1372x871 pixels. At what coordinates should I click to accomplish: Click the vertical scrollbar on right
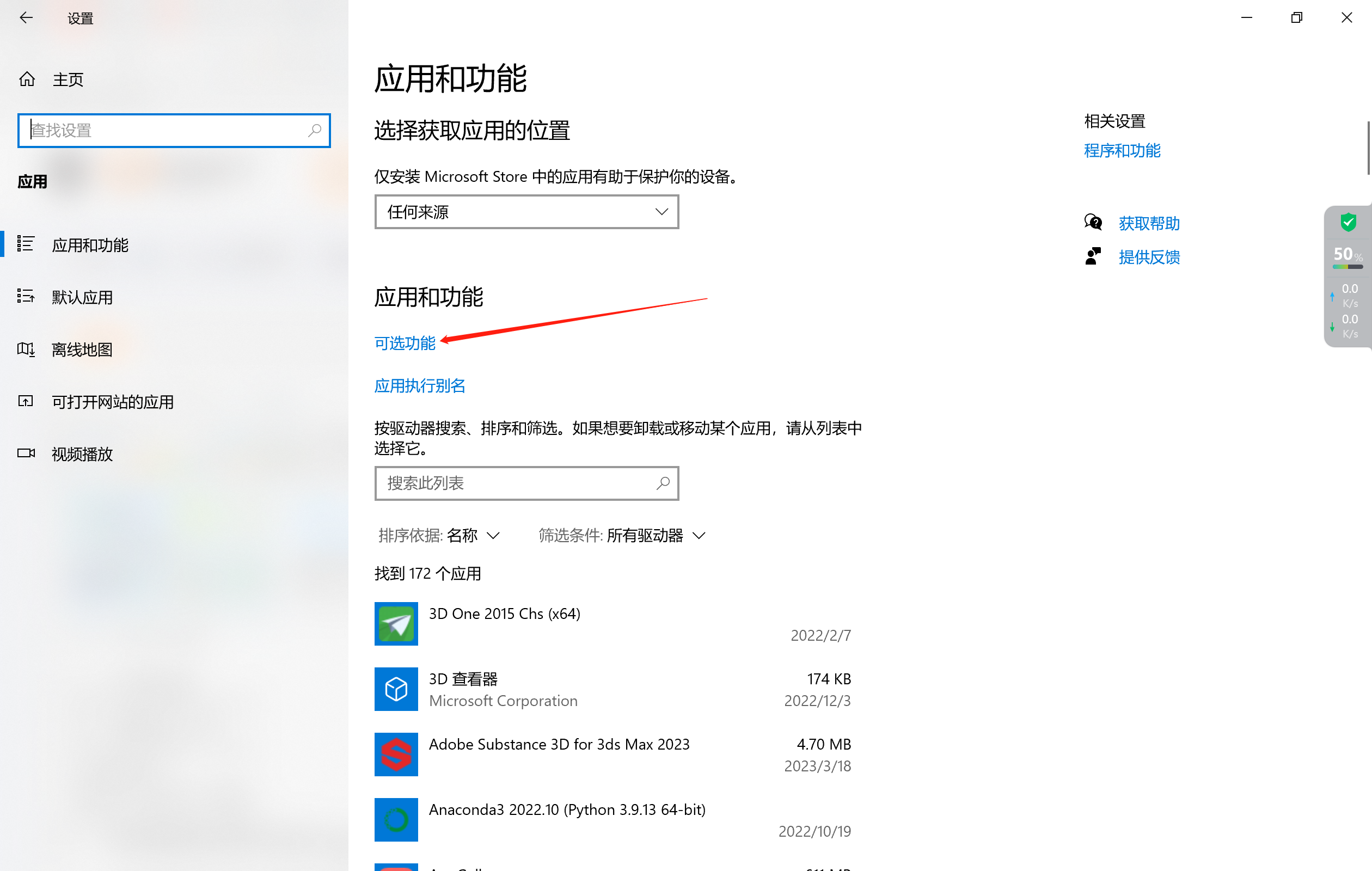pos(1369,148)
